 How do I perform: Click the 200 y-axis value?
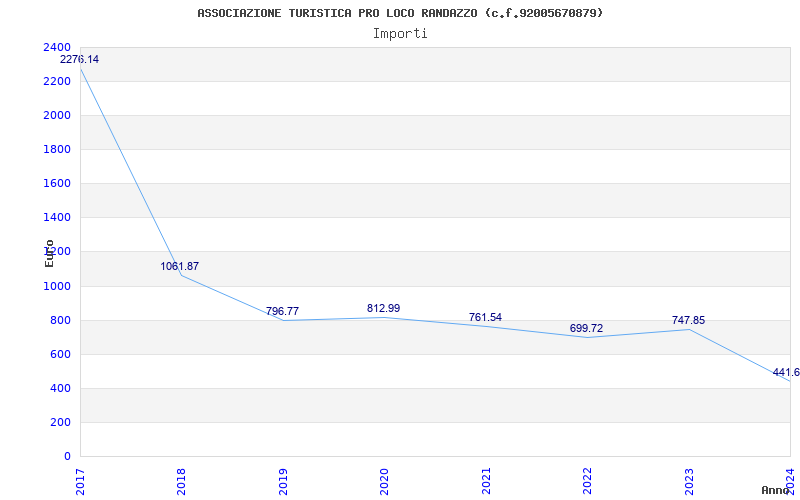point(60,422)
